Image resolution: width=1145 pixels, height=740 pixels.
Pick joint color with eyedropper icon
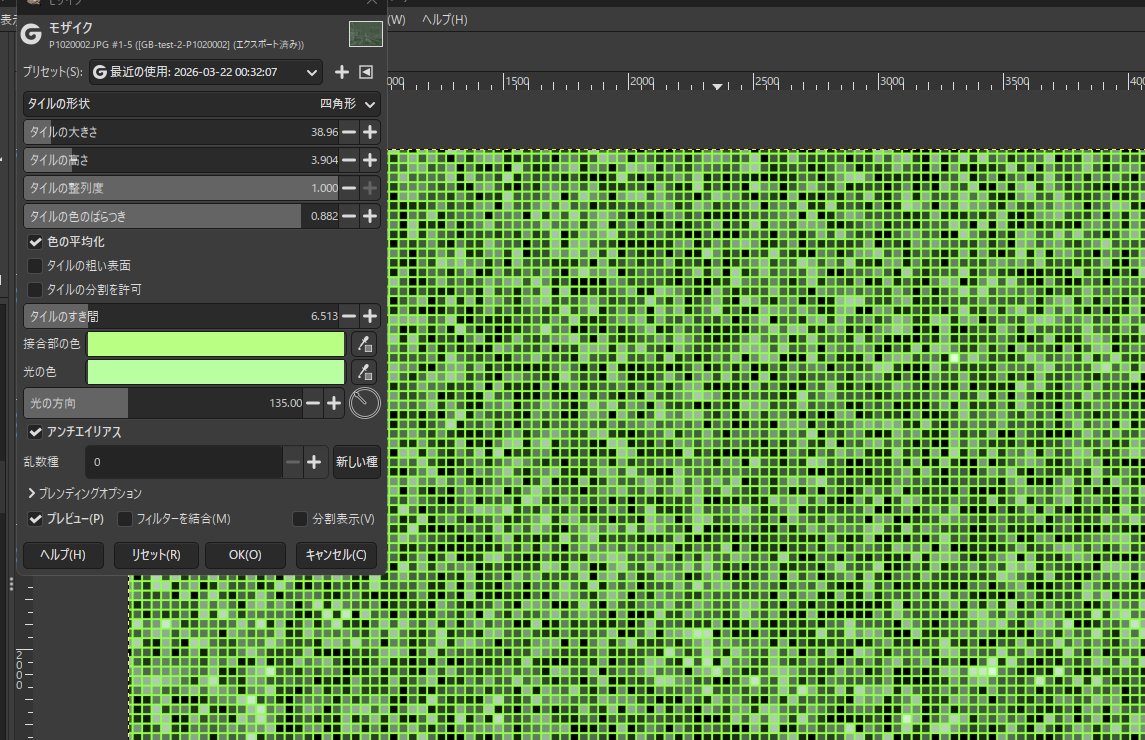(364, 344)
